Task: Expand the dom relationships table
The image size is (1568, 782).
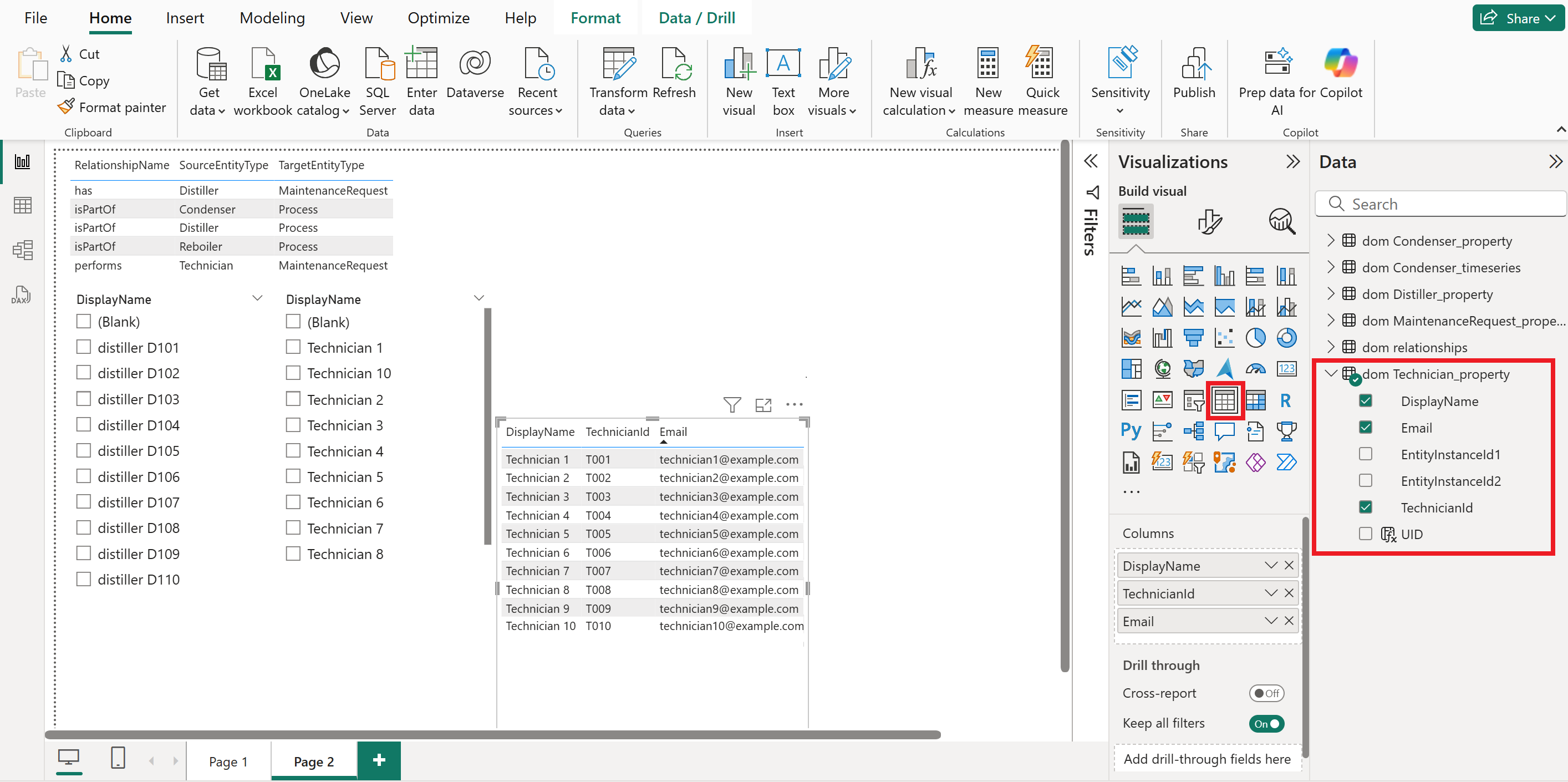Action: [x=1331, y=347]
